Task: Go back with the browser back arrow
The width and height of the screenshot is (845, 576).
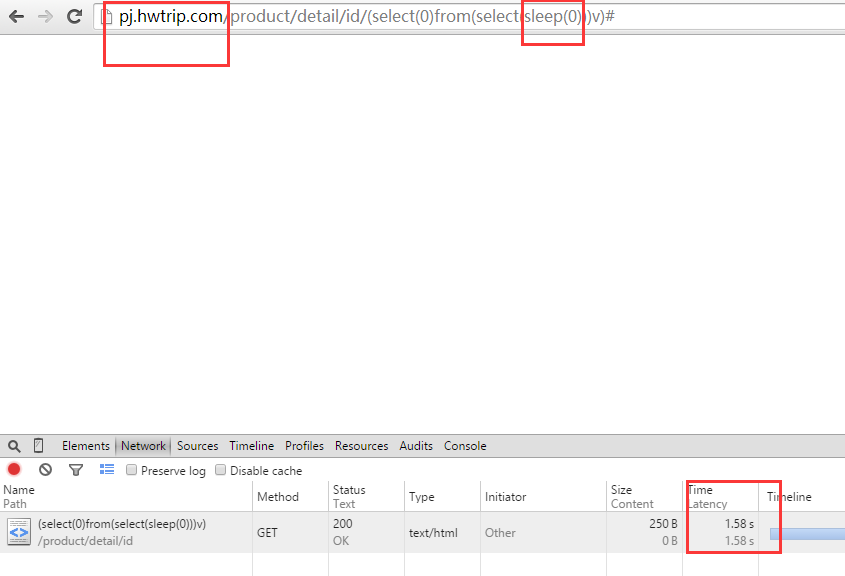Action: coord(17,17)
